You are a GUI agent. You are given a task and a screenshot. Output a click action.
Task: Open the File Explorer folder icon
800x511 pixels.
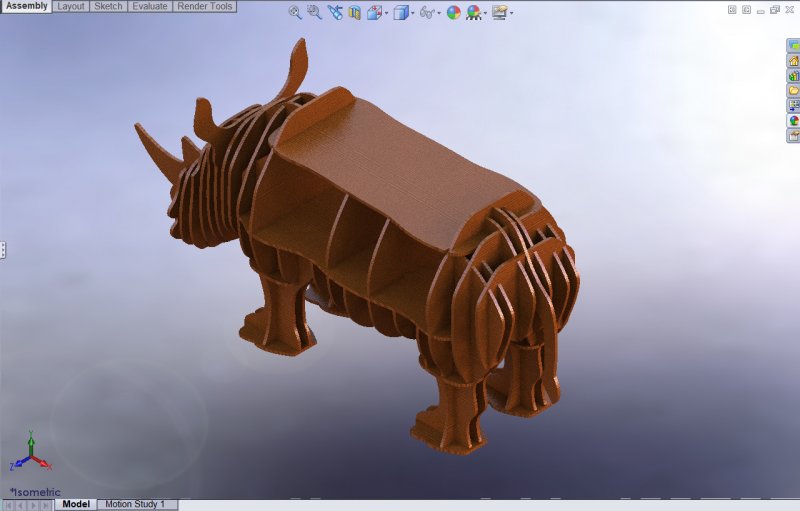pyautogui.click(x=794, y=91)
